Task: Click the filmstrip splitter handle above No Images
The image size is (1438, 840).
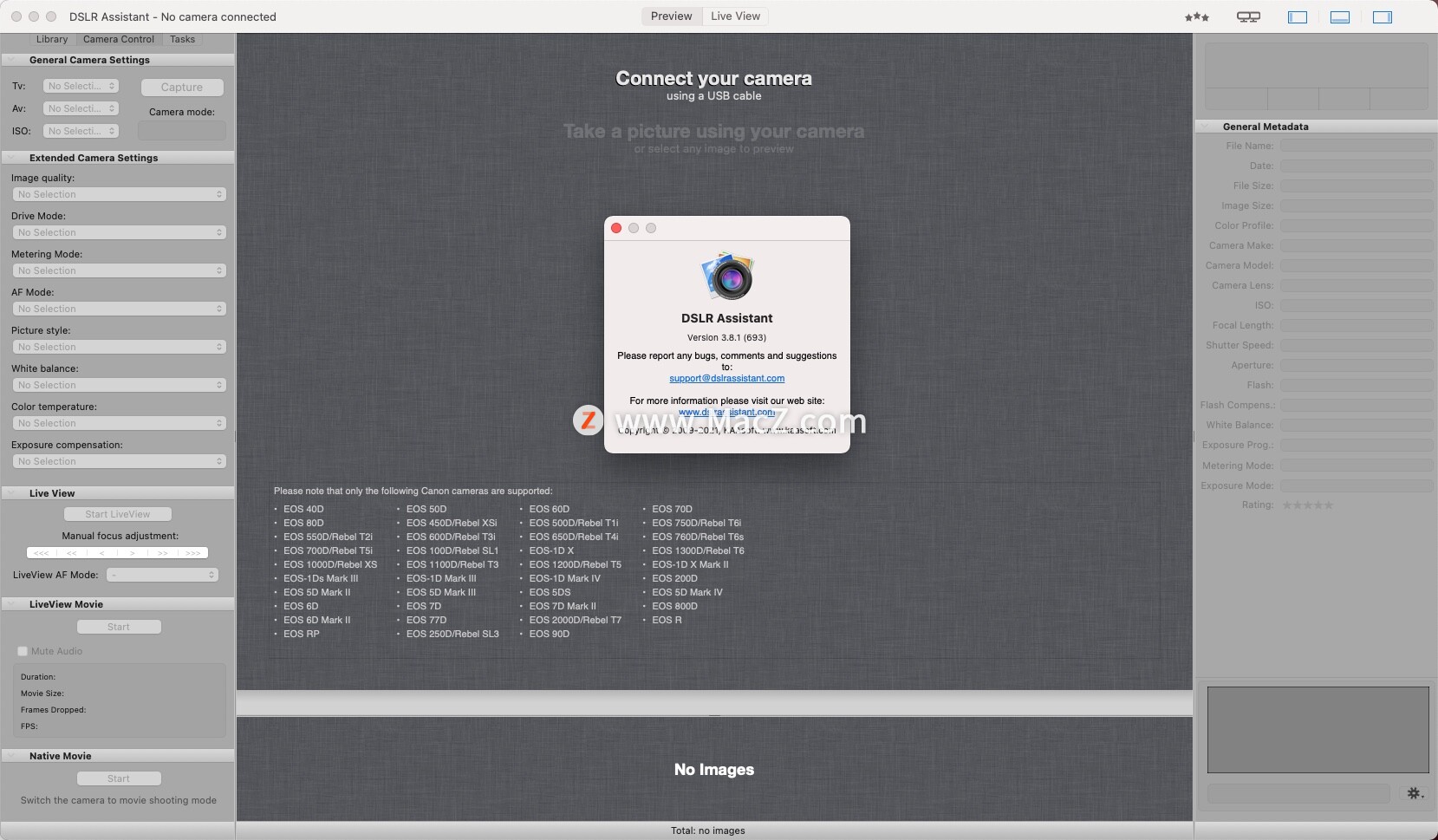Action: [x=714, y=715]
